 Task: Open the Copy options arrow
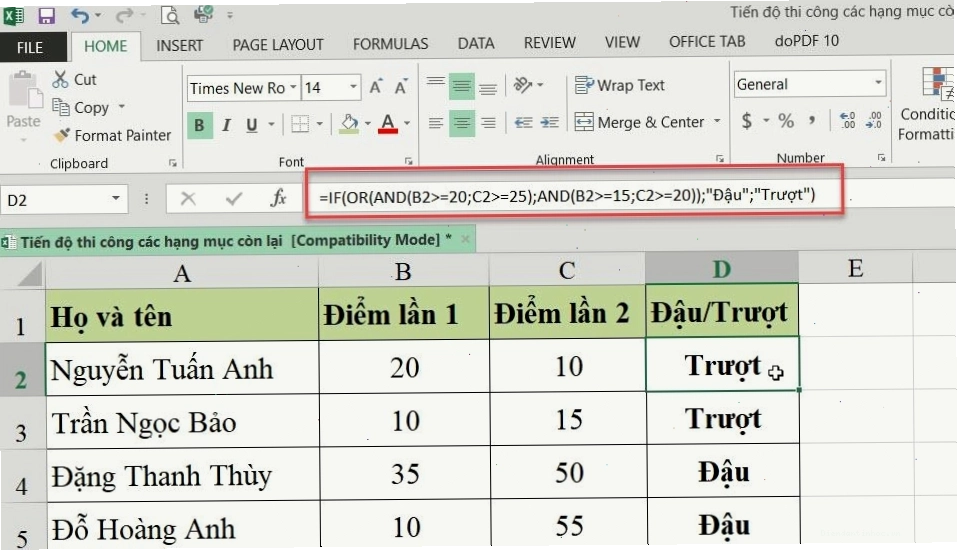pos(121,107)
